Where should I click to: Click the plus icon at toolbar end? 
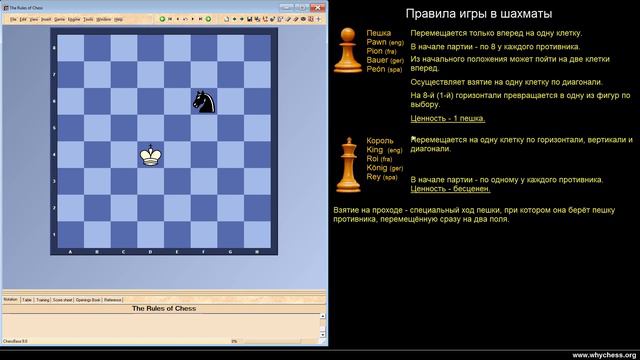pos(319,19)
